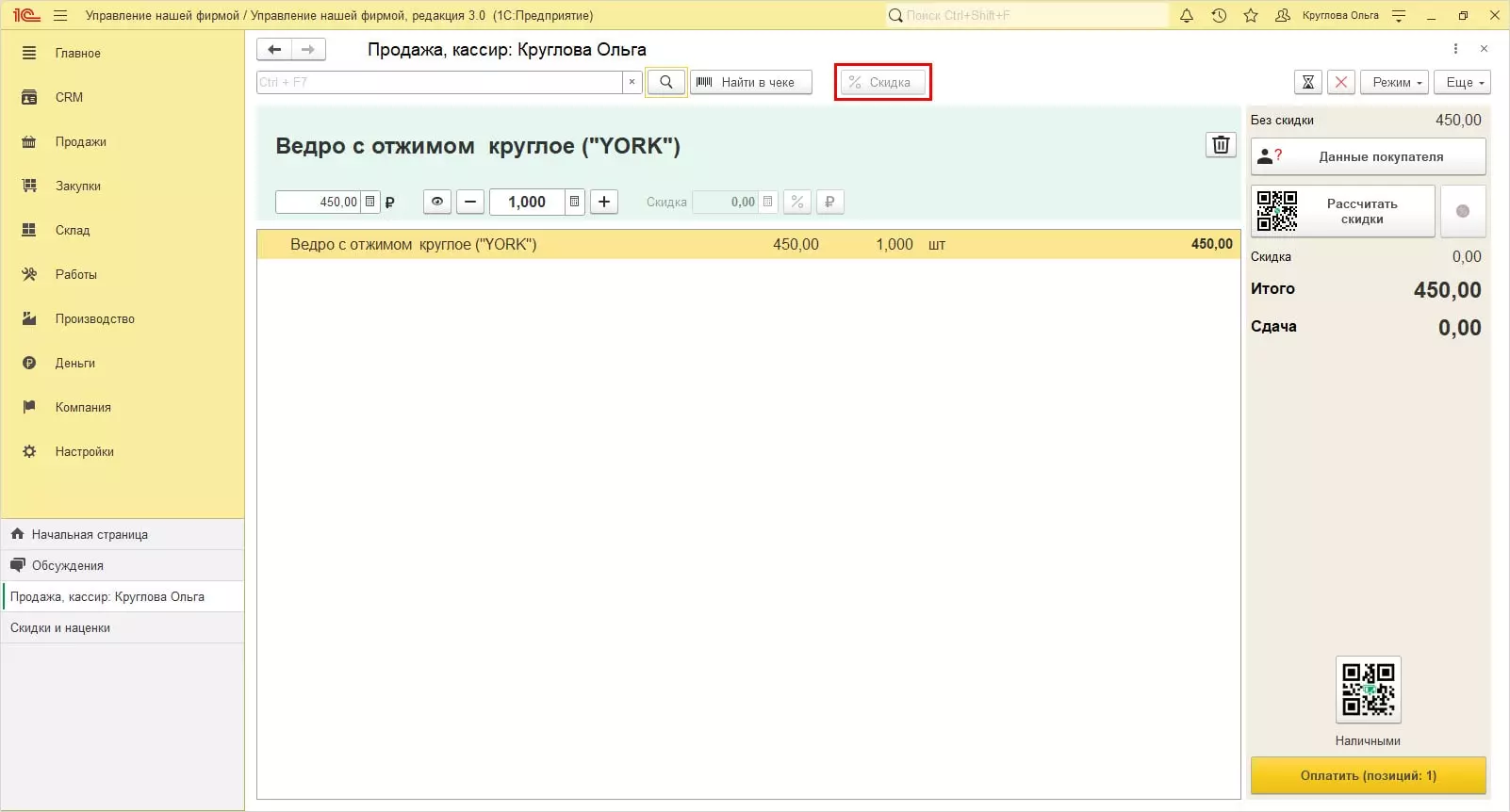Click the Итого amount 450,00
Viewport: 1510px width, 812px height.
tap(1448, 290)
